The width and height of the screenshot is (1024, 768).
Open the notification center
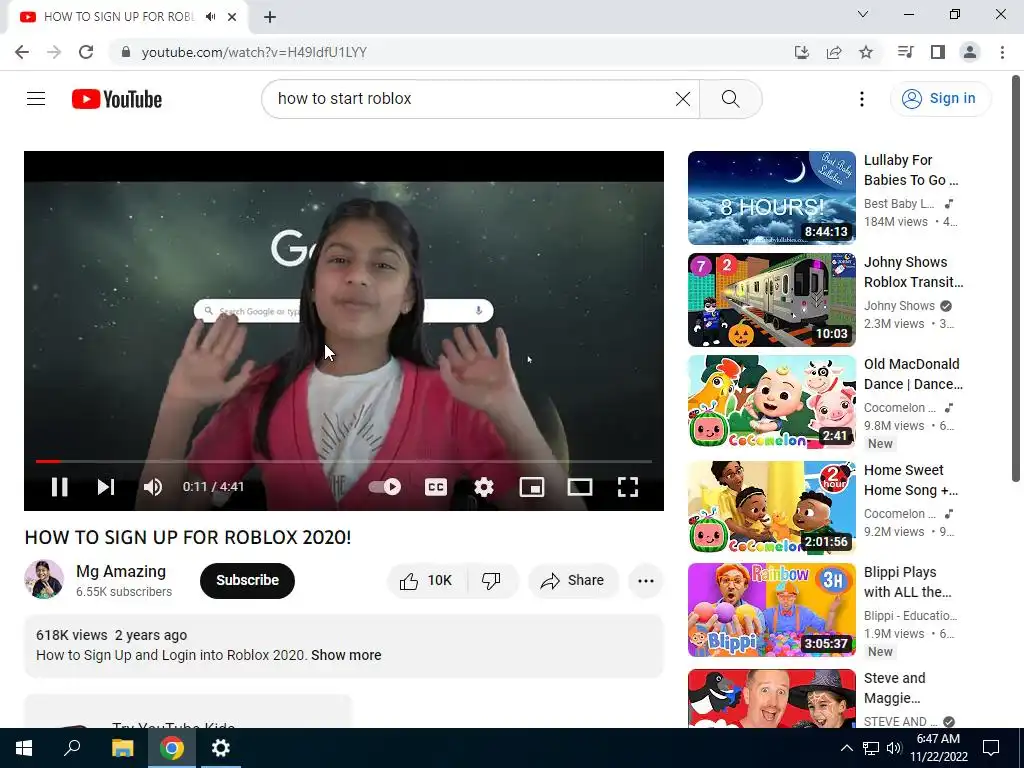coord(991,748)
